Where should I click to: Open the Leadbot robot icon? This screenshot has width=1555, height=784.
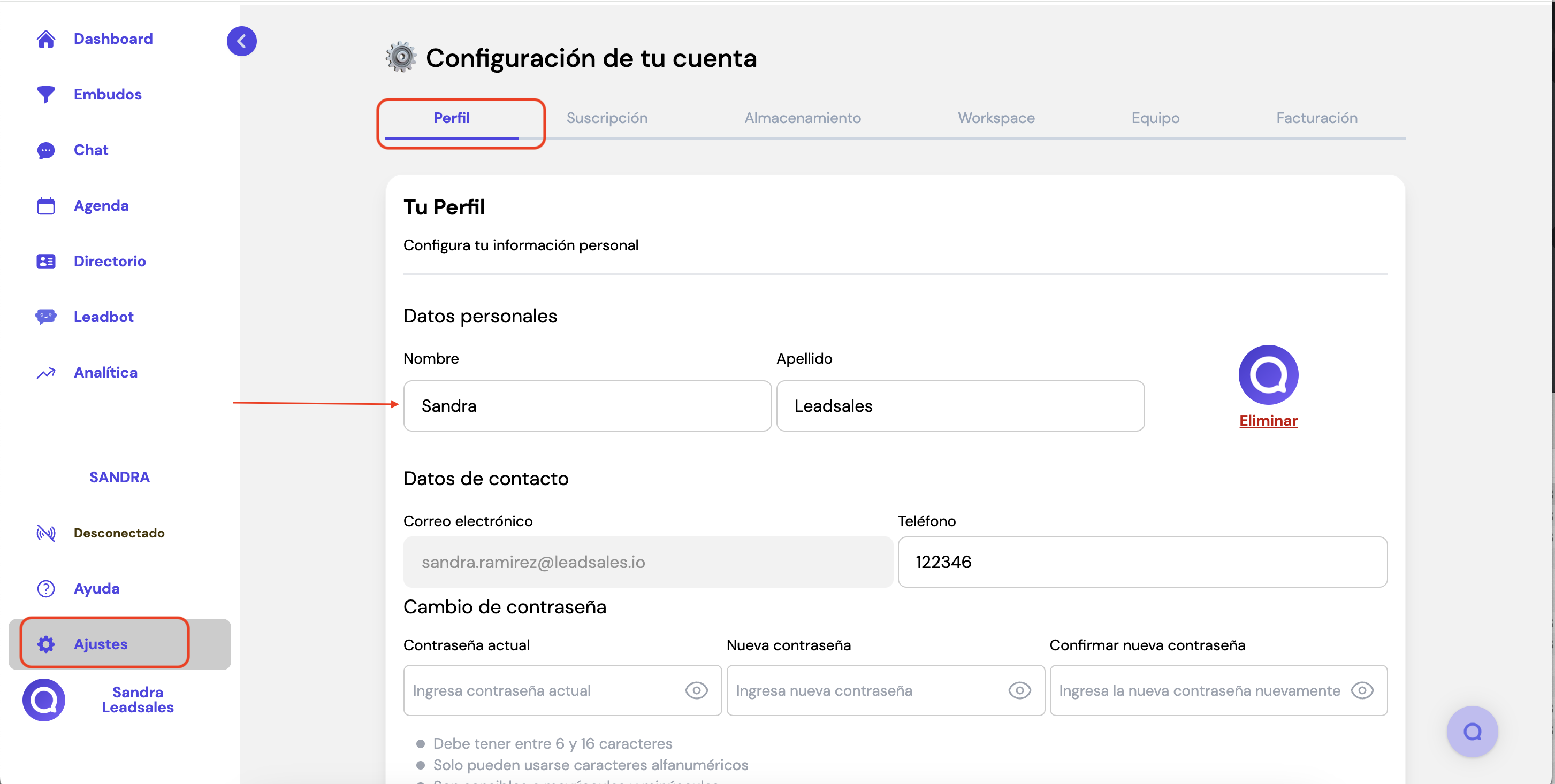point(46,317)
